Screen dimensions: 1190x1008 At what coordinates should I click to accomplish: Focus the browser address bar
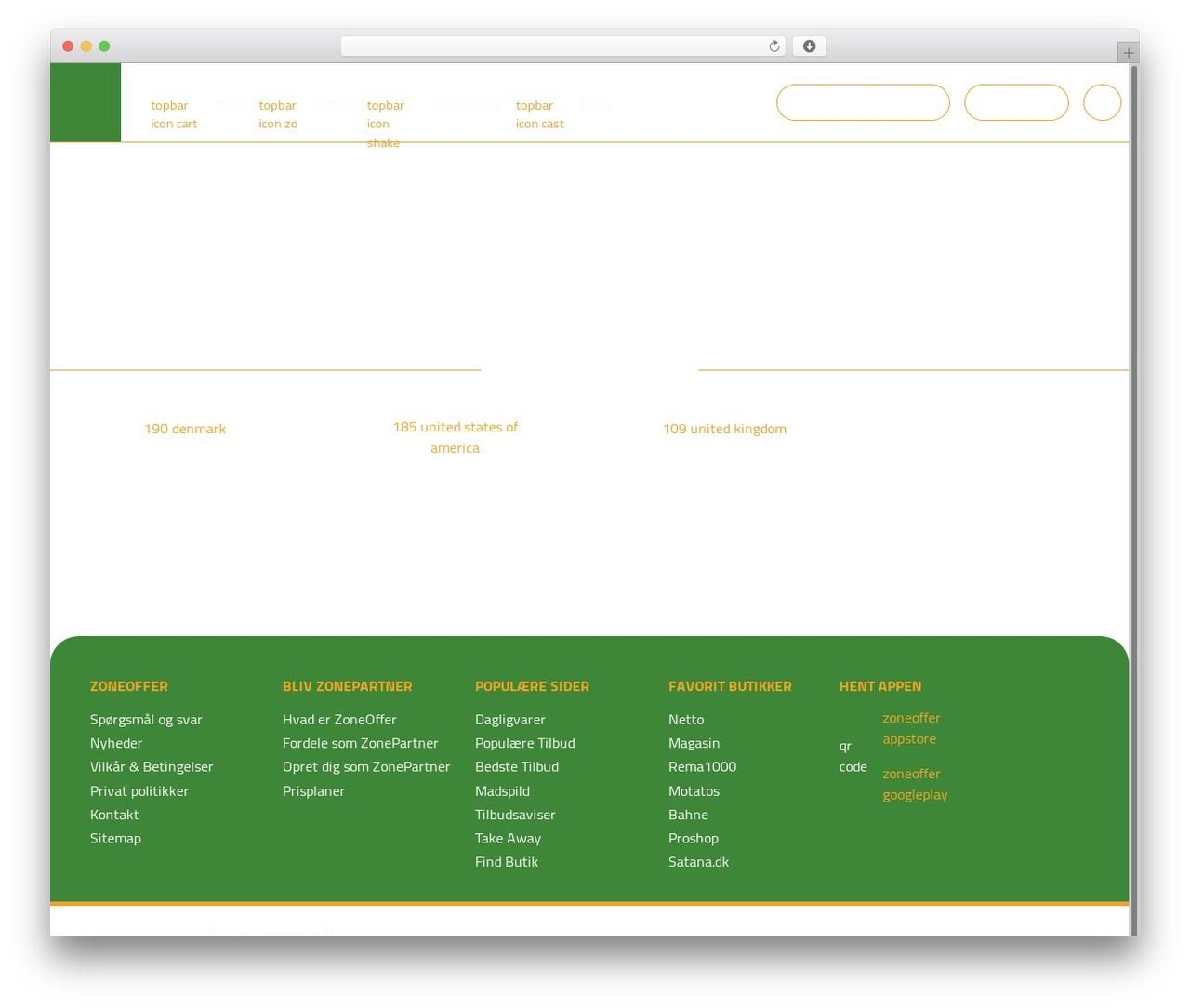click(562, 46)
